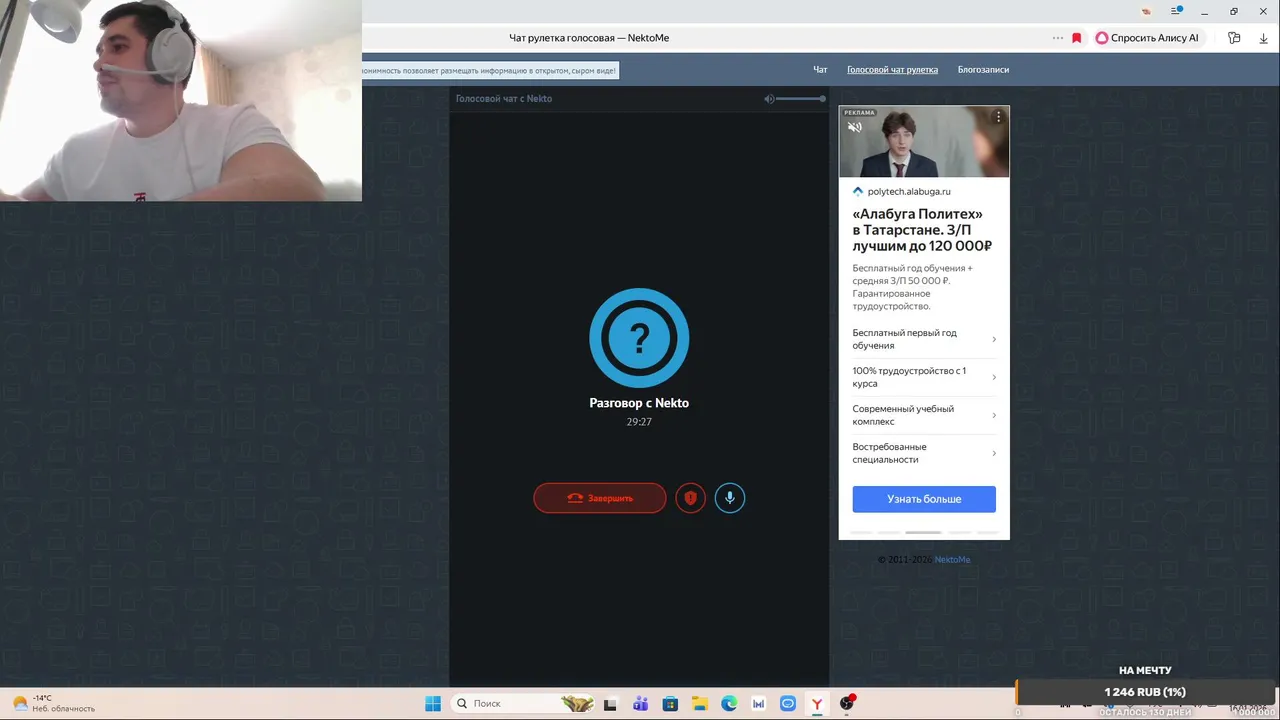The height and width of the screenshot is (720, 1280).
Task: Open Microsoft Teams from the taskbar
Action: (x=640, y=704)
